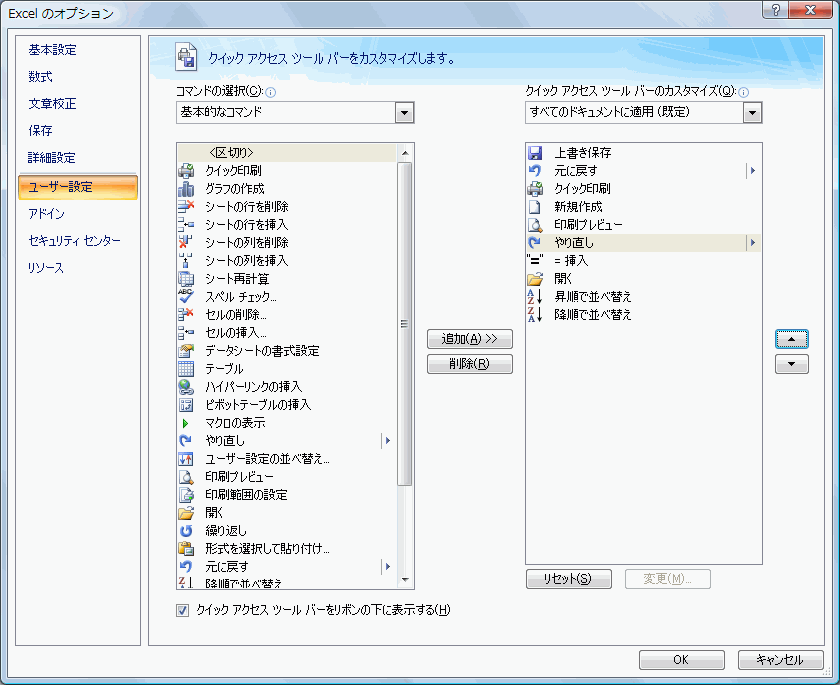Select the <区切り> separator entry
The image size is (840, 685).
pos(287,153)
